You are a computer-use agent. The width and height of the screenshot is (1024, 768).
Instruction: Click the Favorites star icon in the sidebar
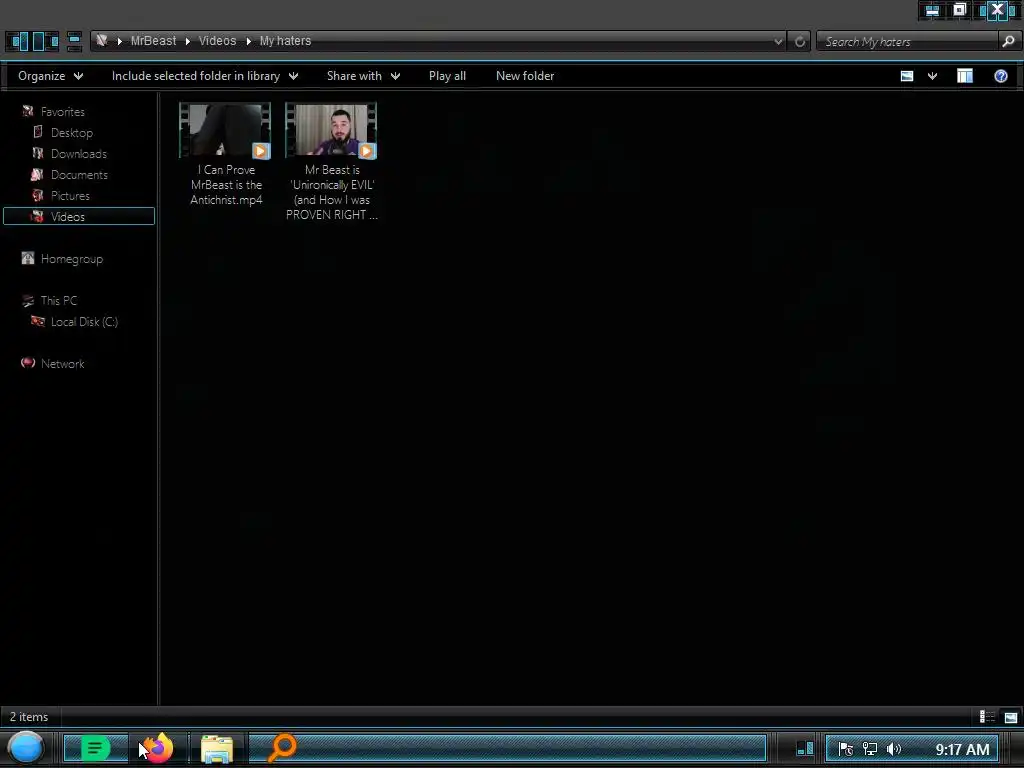pyautogui.click(x=27, y=112)
